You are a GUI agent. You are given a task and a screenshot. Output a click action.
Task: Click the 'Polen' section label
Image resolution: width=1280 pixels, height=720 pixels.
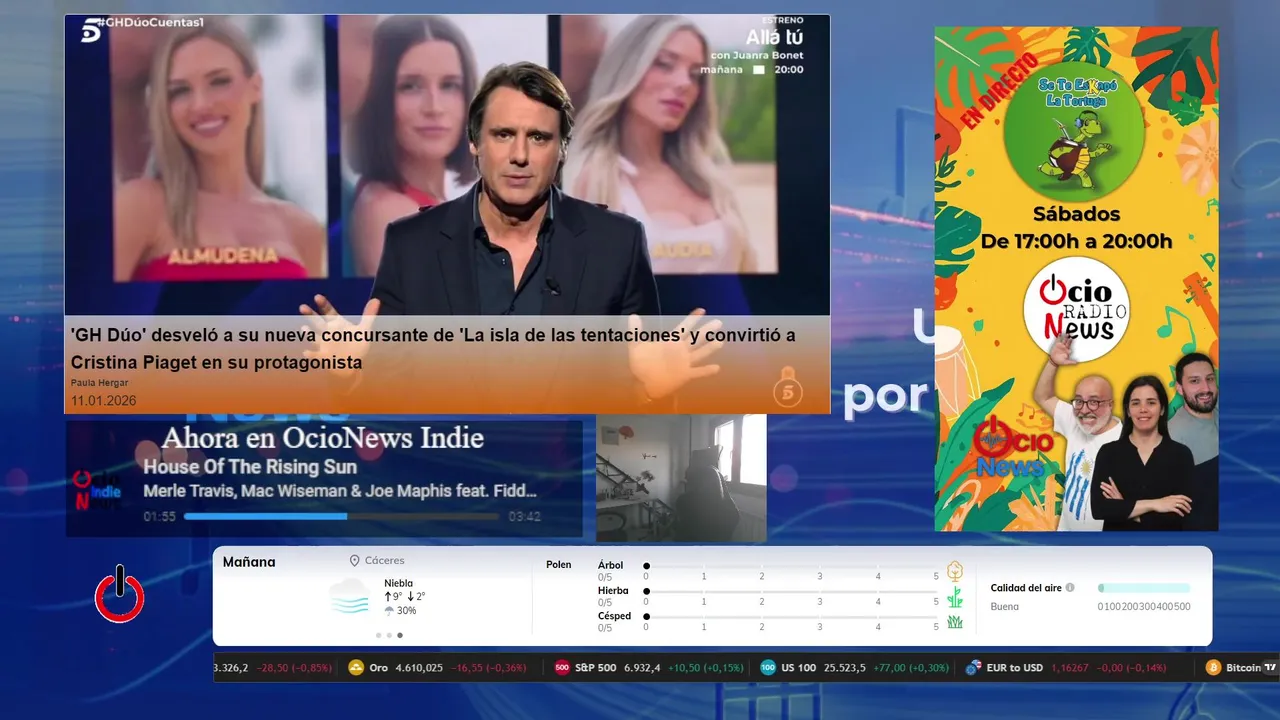click(x=558, y=565)
